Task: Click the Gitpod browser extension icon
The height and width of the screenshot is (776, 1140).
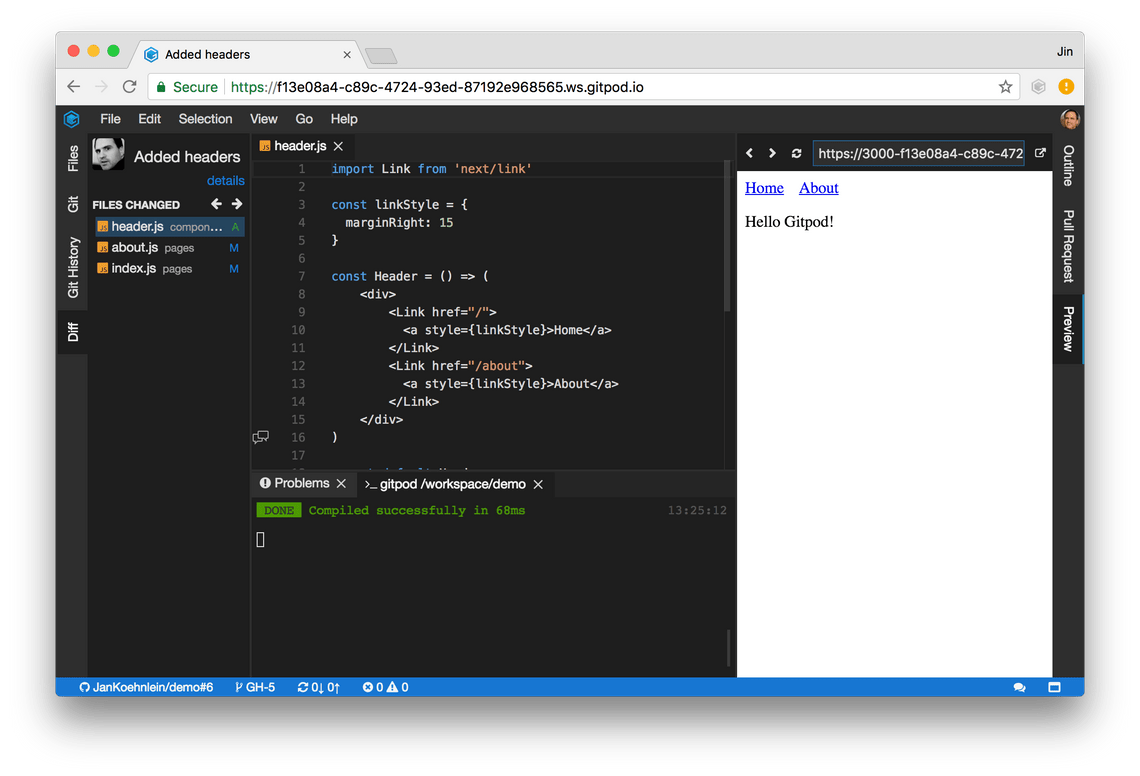Action: coord(1038,87)
